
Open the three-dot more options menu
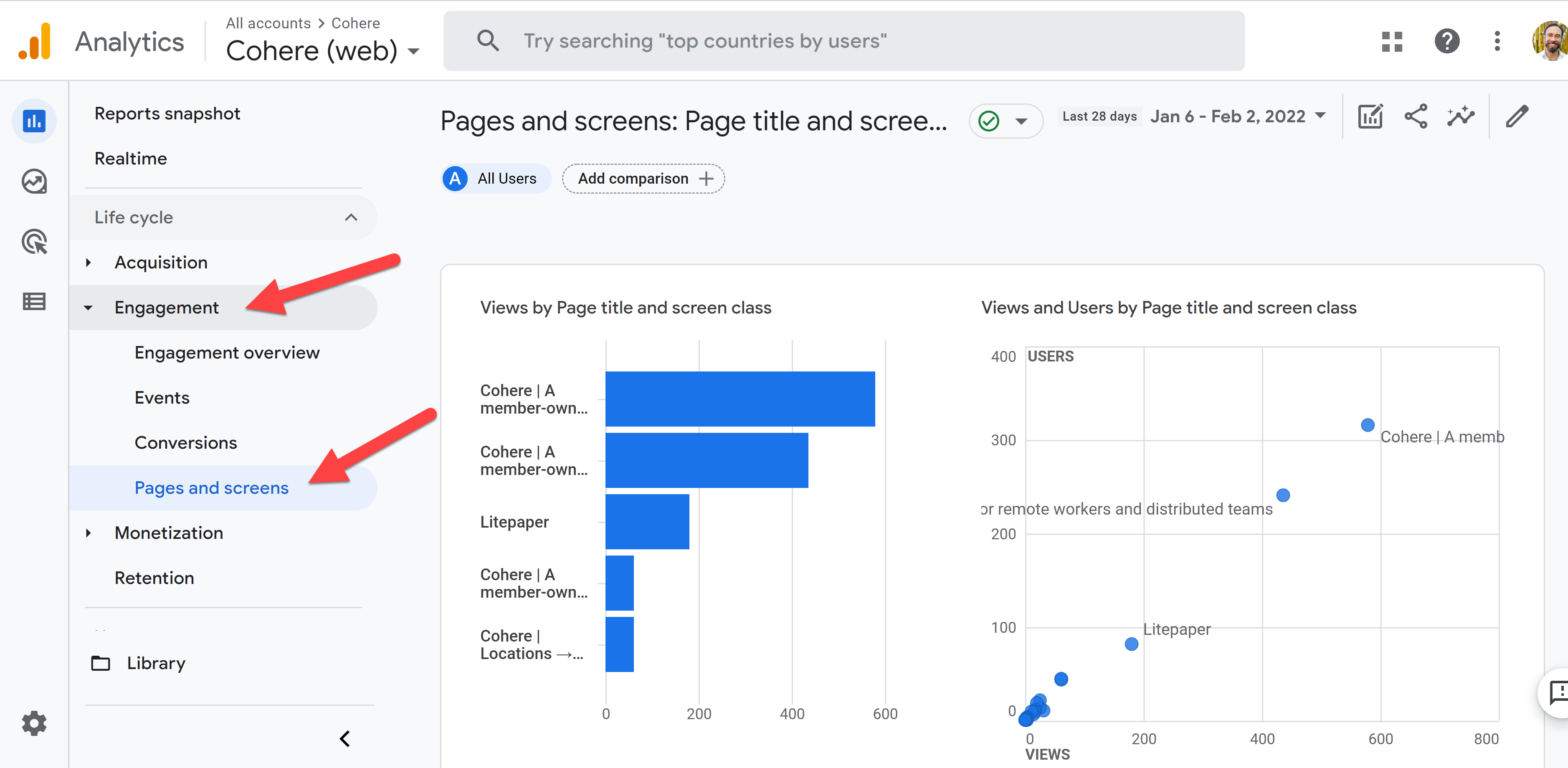point(1497,41)
